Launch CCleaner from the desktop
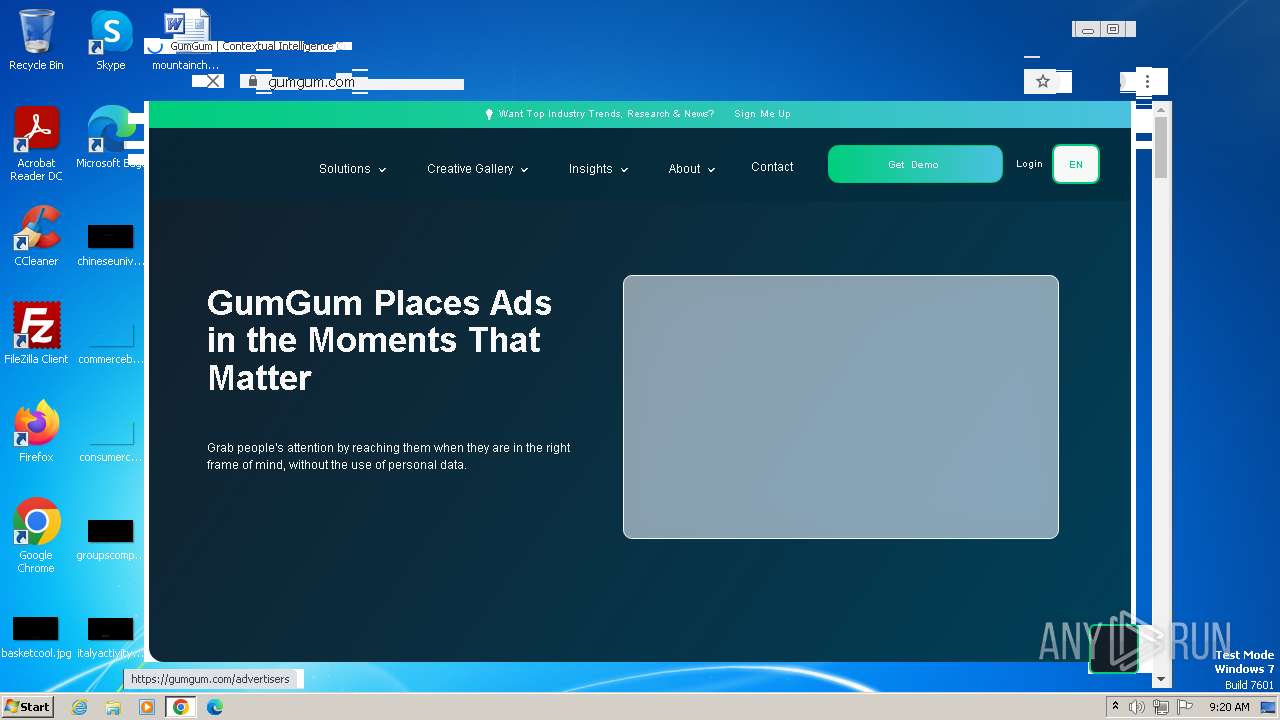1280x720 pixels. pyautogui.click(x=36, y=236)
